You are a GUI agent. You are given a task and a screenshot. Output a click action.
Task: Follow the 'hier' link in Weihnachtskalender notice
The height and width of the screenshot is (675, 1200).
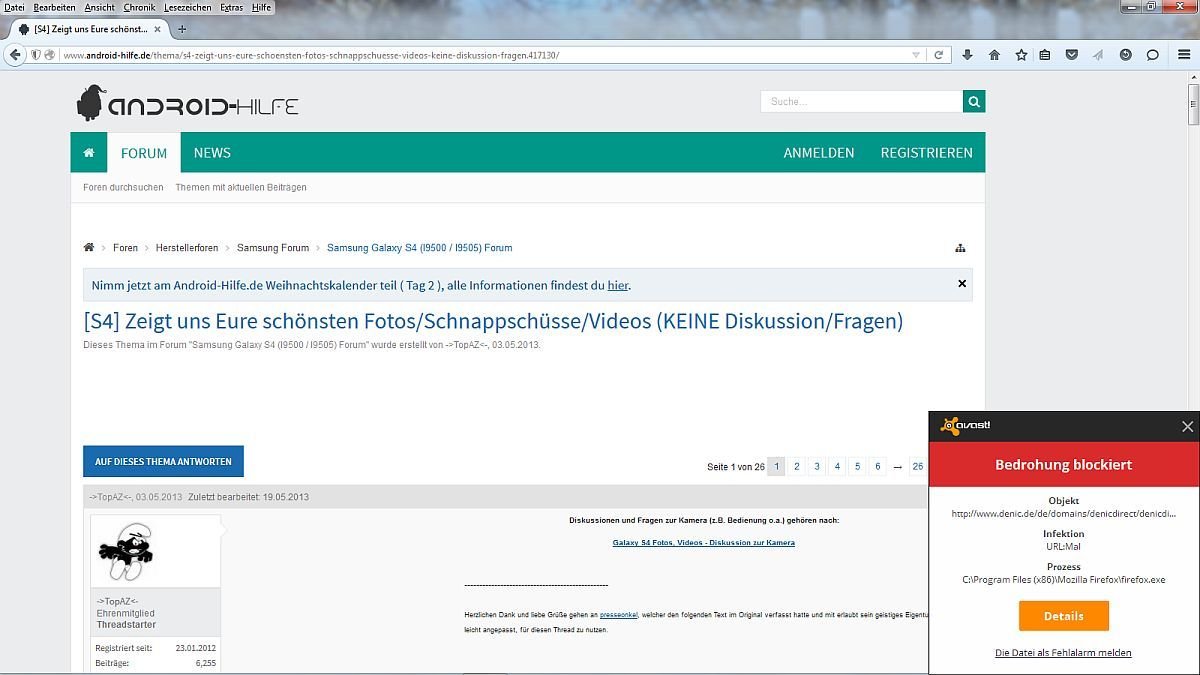(618, 285)
